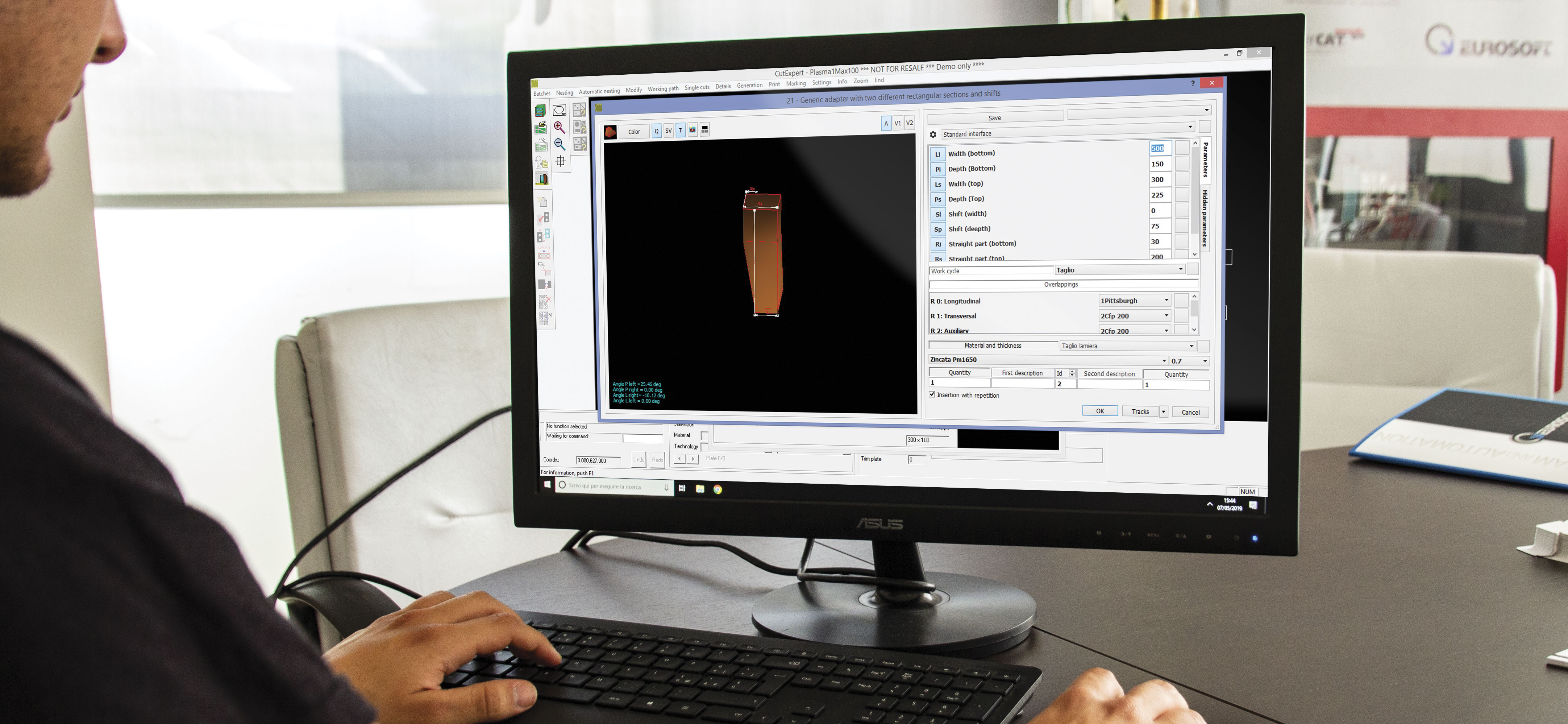Click the Sp parameter icon
This screenshot has width=1568, height=724.
tap(938, 229)
